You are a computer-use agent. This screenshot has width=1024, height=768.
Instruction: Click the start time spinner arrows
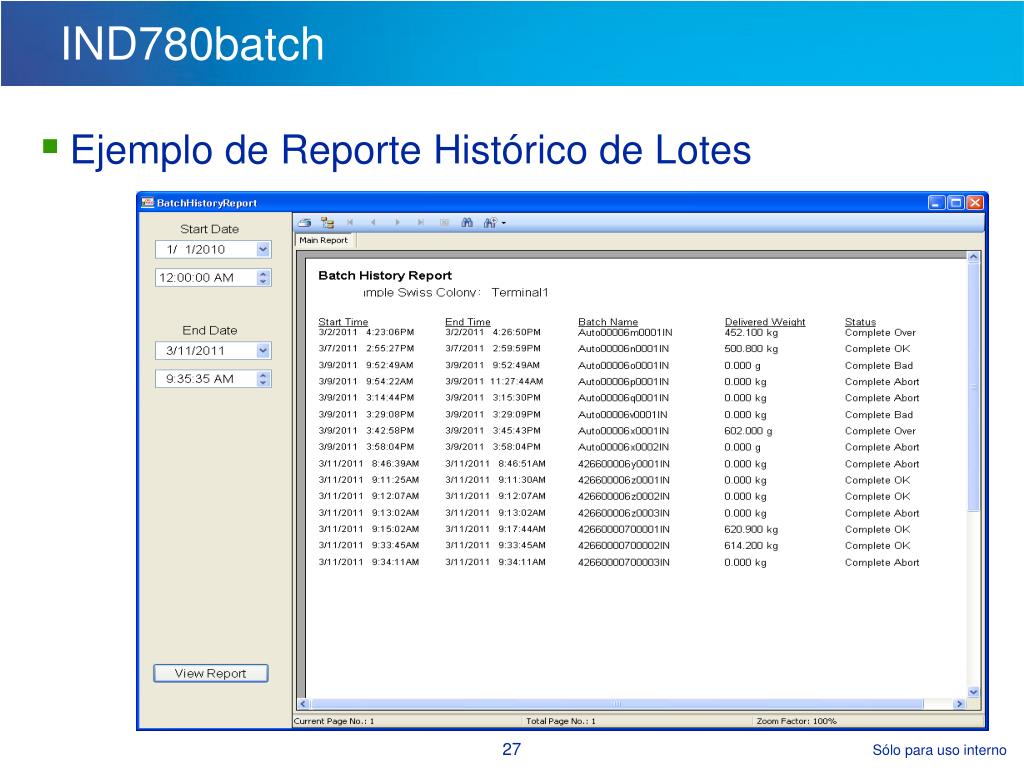click(x=263, y=278)
